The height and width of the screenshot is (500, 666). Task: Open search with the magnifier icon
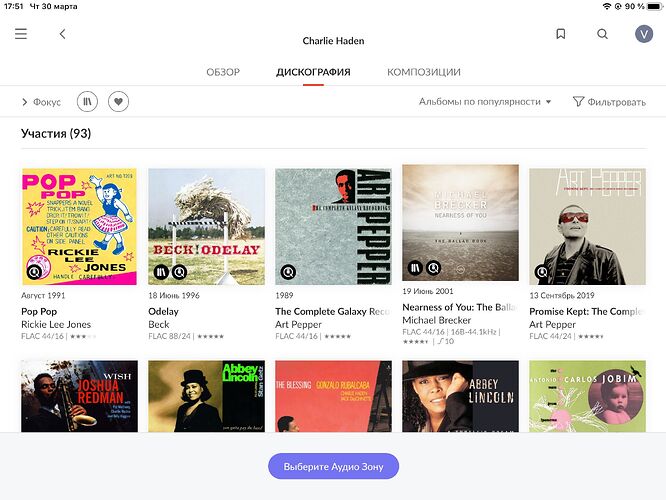click(x=602, y=34)
